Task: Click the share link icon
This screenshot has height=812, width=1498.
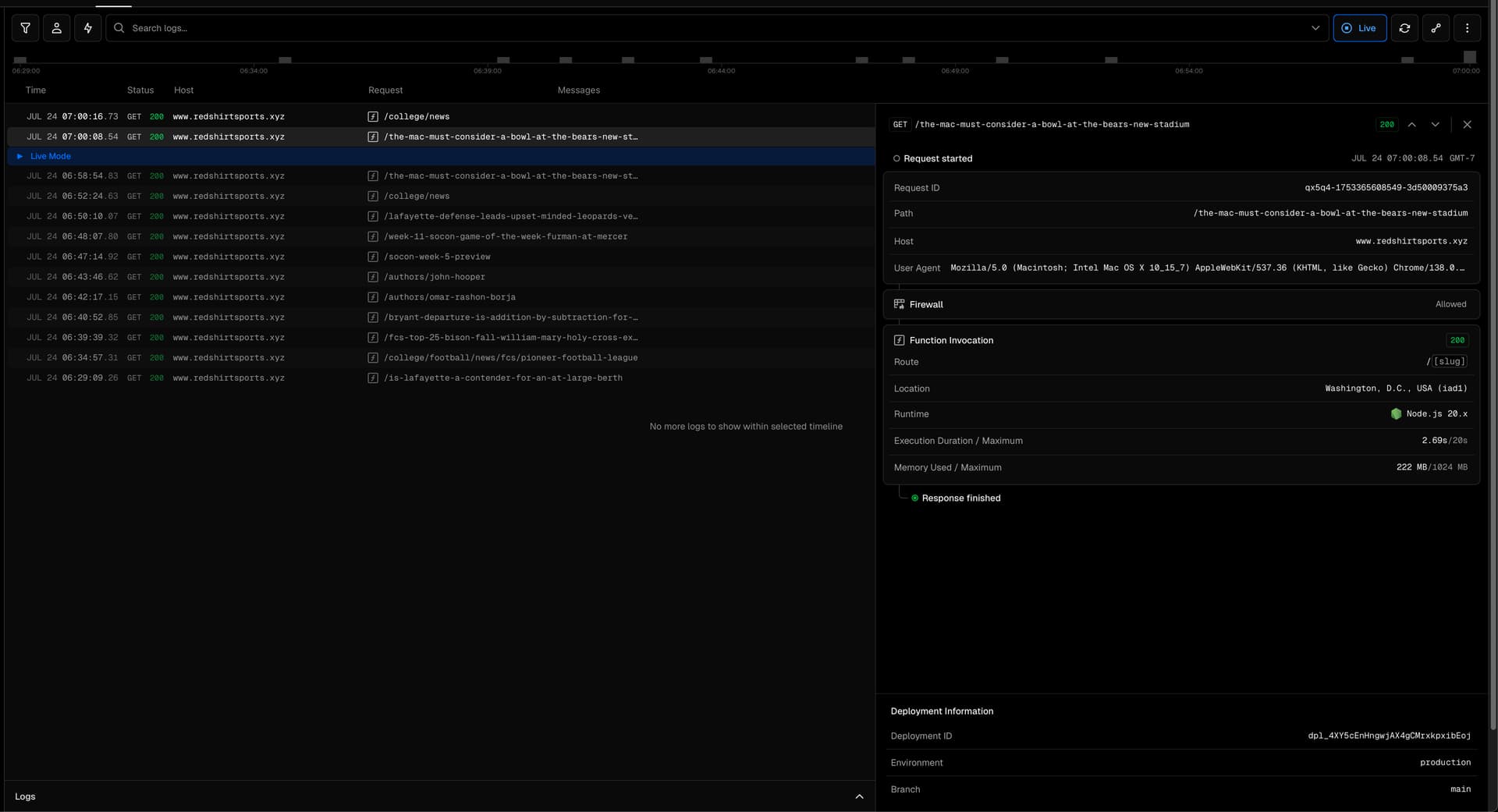Action: tap(1436, 28)
